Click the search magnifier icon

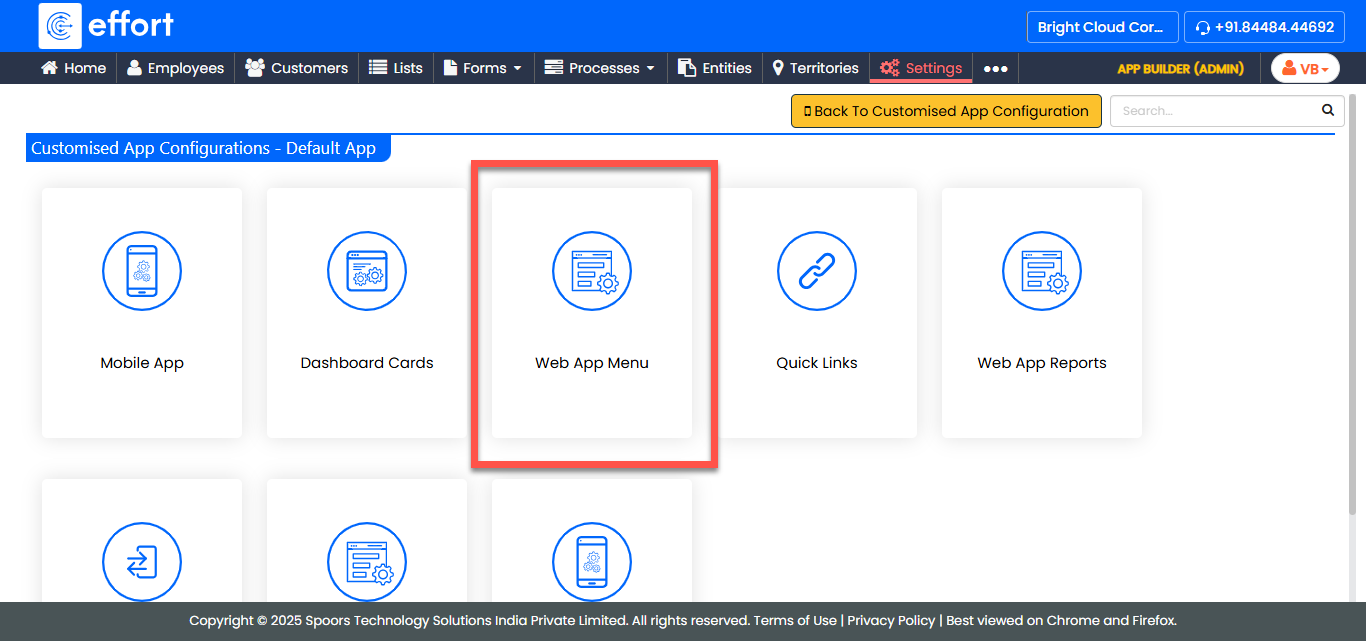[1328, 111]
